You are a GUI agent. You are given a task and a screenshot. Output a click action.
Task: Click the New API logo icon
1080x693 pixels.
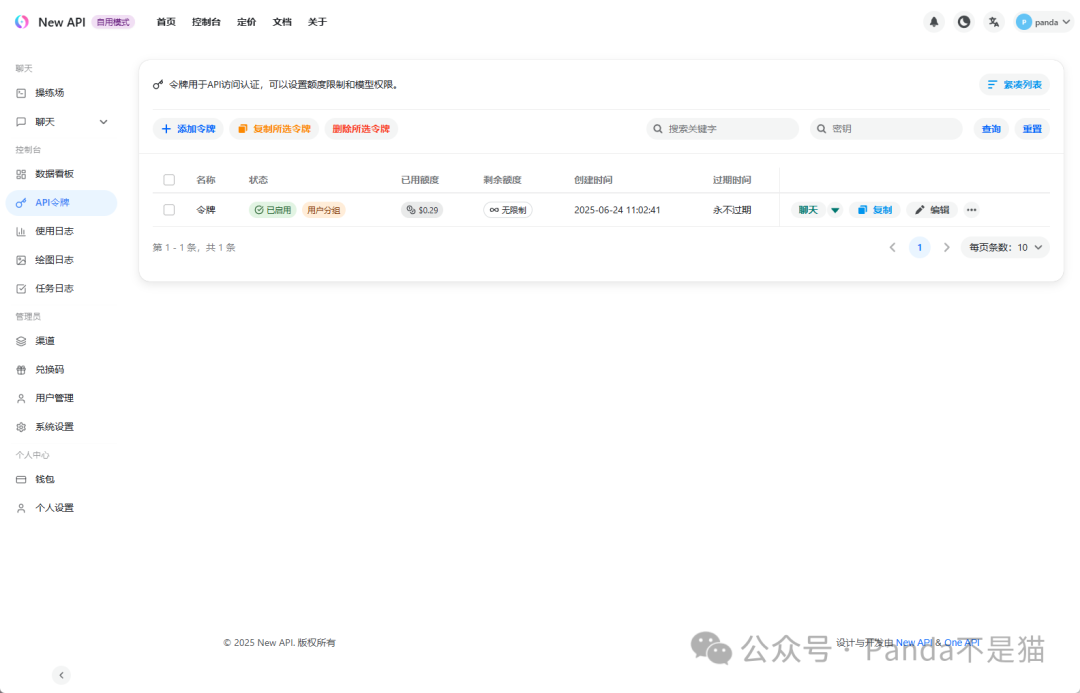[x=22, y=22]
